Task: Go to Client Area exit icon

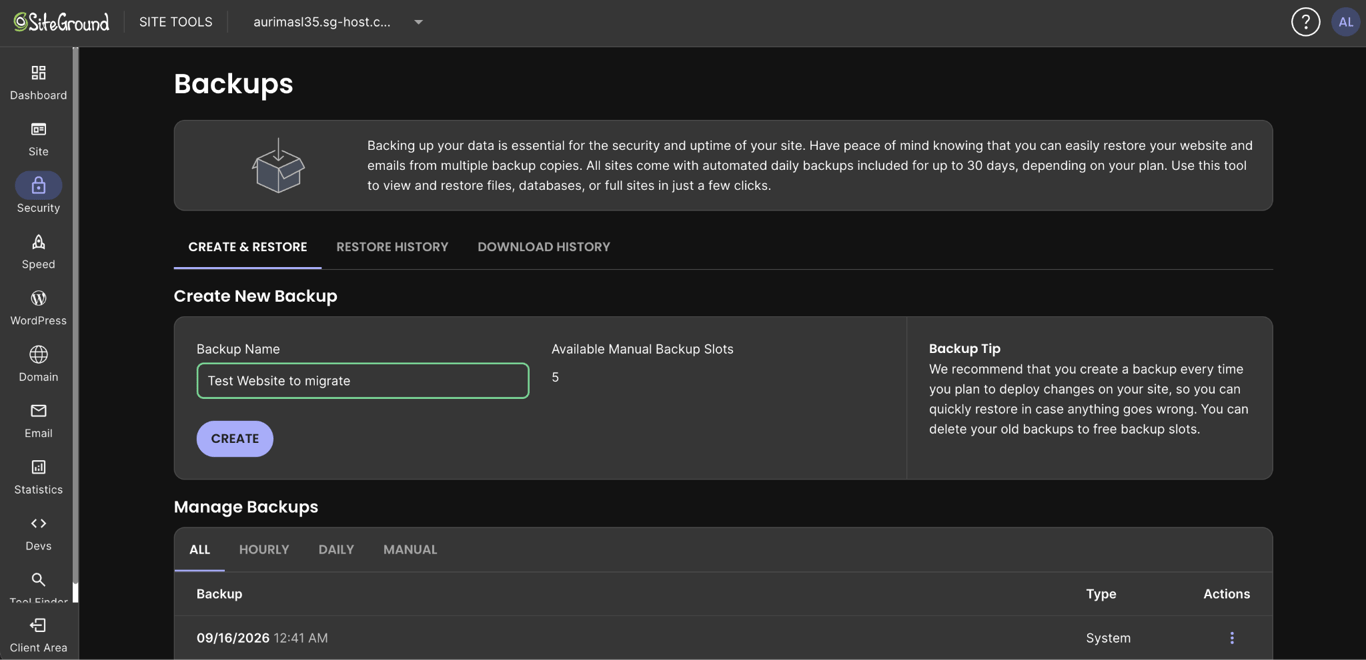Action: [x=38, y=626]
